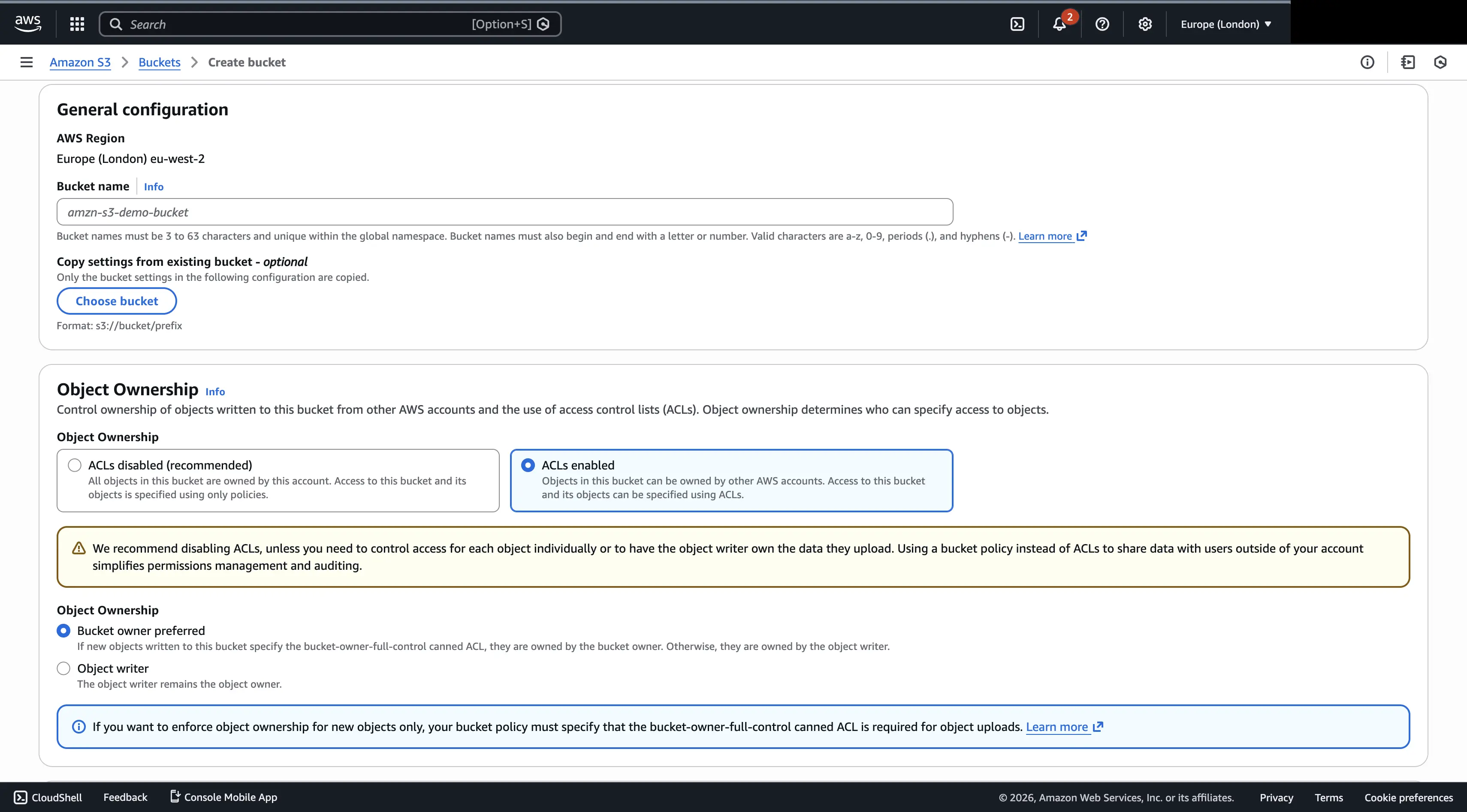Open Info link next to Bucket name
This screenshot has height=812, width=1467.
(154, 186)
